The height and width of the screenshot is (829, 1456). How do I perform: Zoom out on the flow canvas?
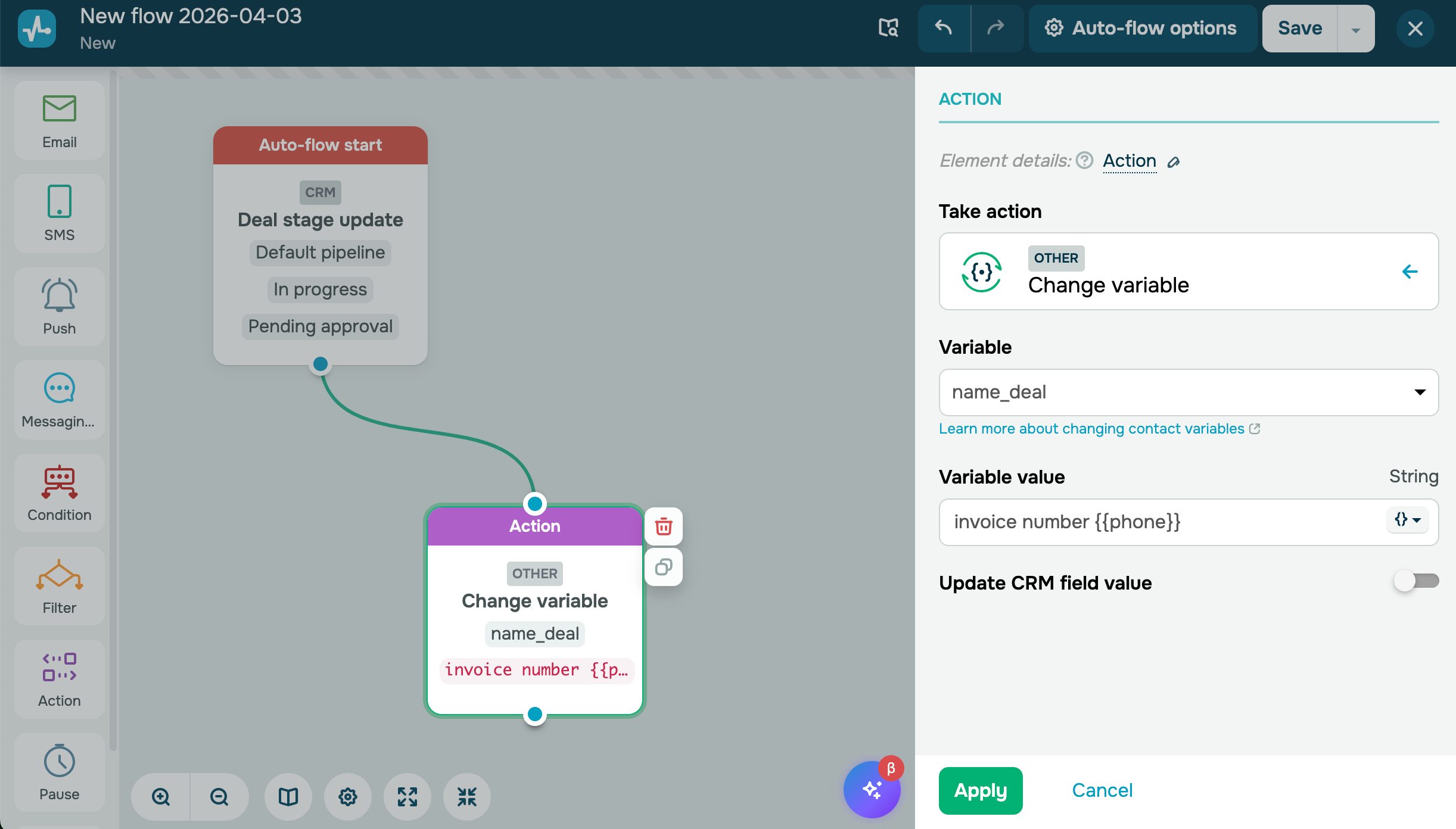tap(219, 796)
